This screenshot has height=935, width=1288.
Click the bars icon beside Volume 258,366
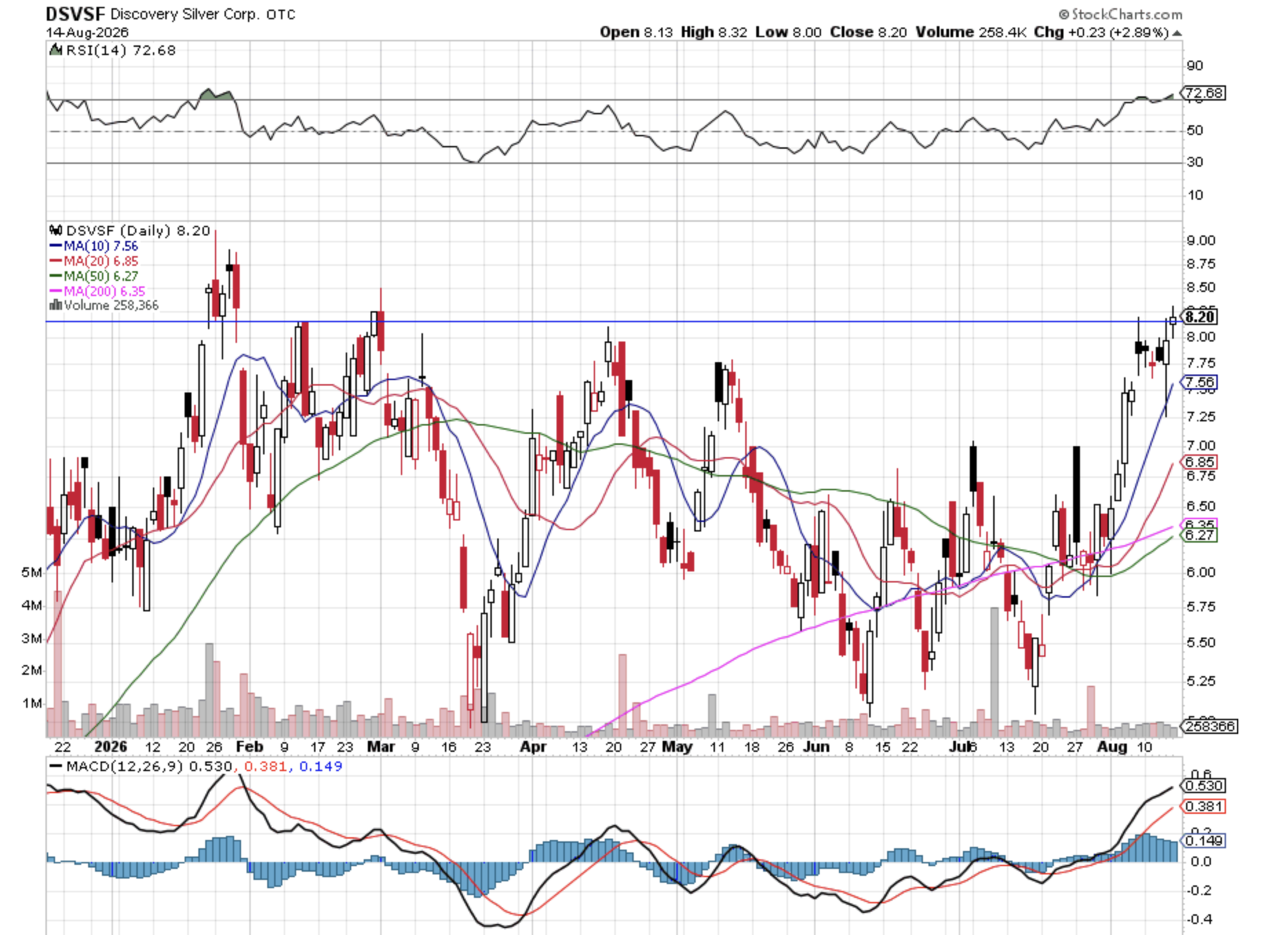point(55,305)
